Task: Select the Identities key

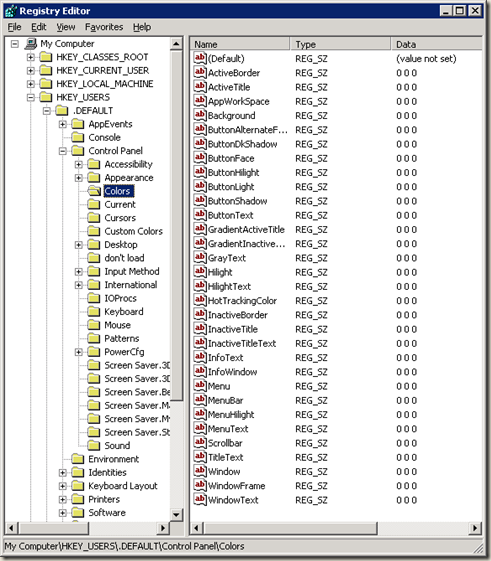Action: click(x=107, y=472)
